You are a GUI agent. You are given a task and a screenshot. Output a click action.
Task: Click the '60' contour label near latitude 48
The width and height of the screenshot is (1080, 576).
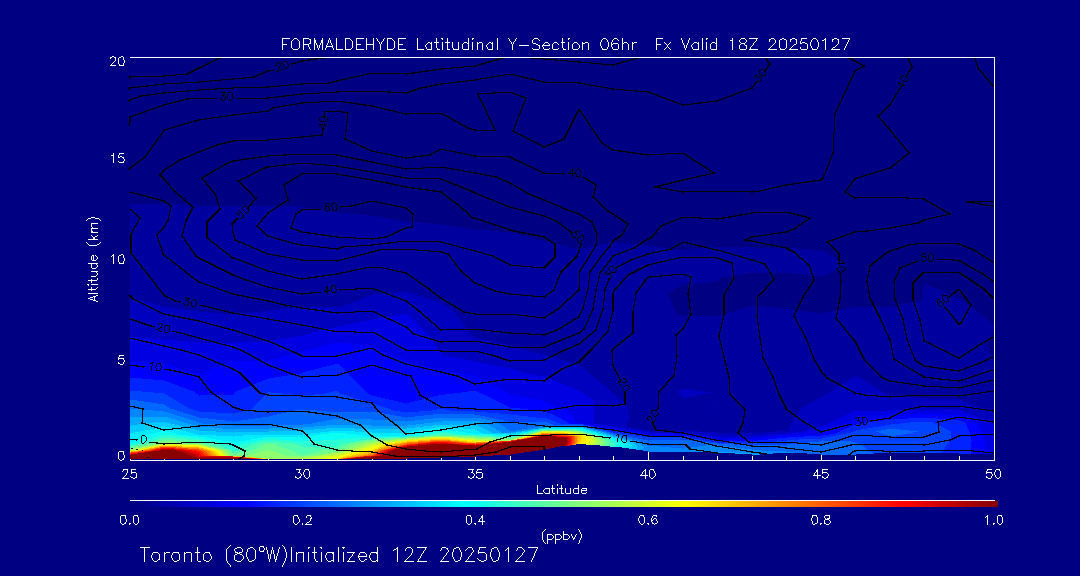(943, 300)
